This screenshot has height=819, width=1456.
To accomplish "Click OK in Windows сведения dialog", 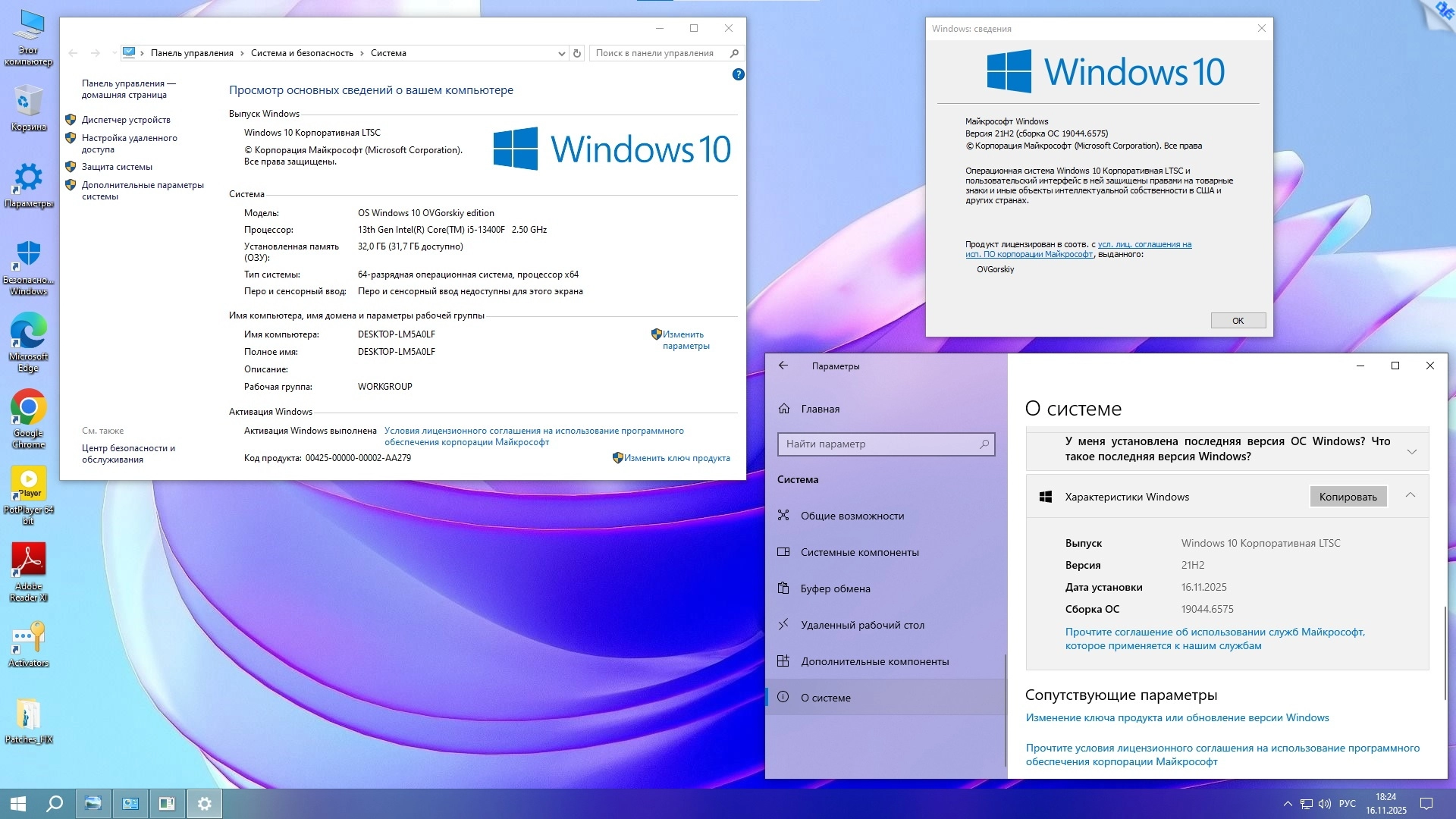I will 1238,321.
